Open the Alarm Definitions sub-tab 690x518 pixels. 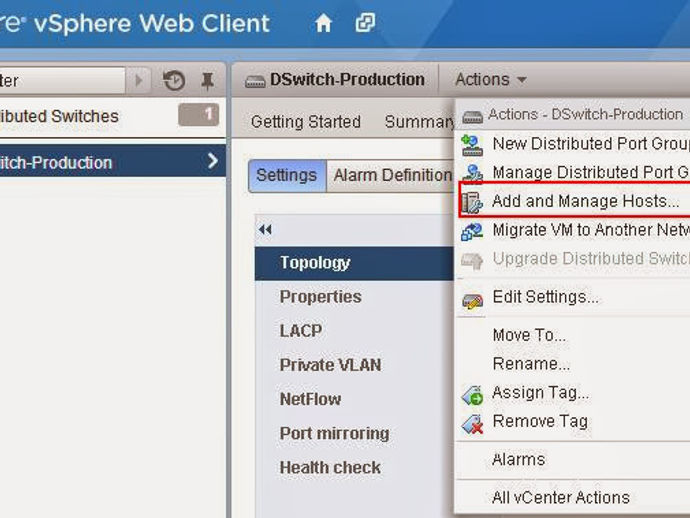pyautogui.click(x=392, y=176)
